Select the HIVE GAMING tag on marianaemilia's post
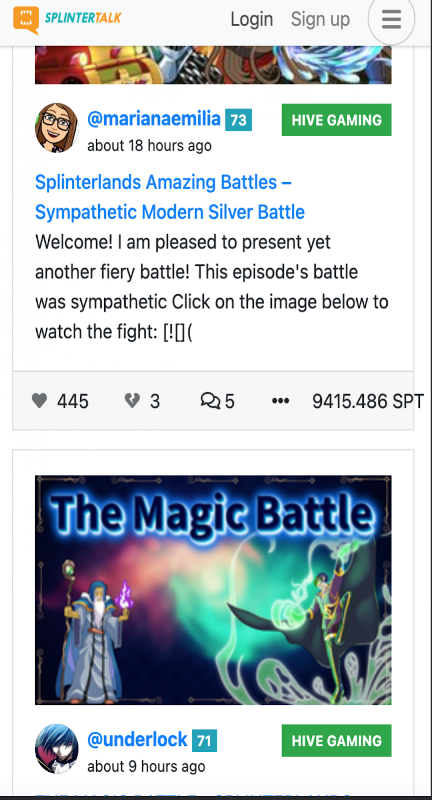Screen dimensions: 432x800 [x=337, y=120]
